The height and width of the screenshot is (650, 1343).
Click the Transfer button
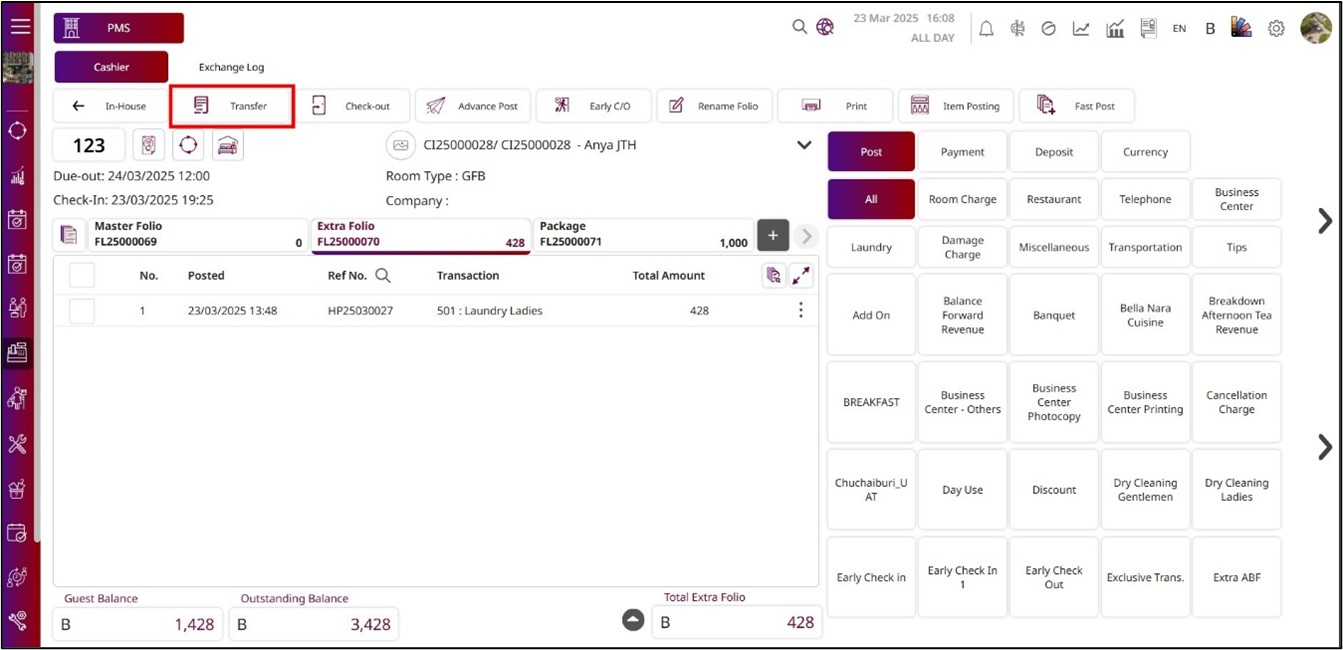coord(232,106)
